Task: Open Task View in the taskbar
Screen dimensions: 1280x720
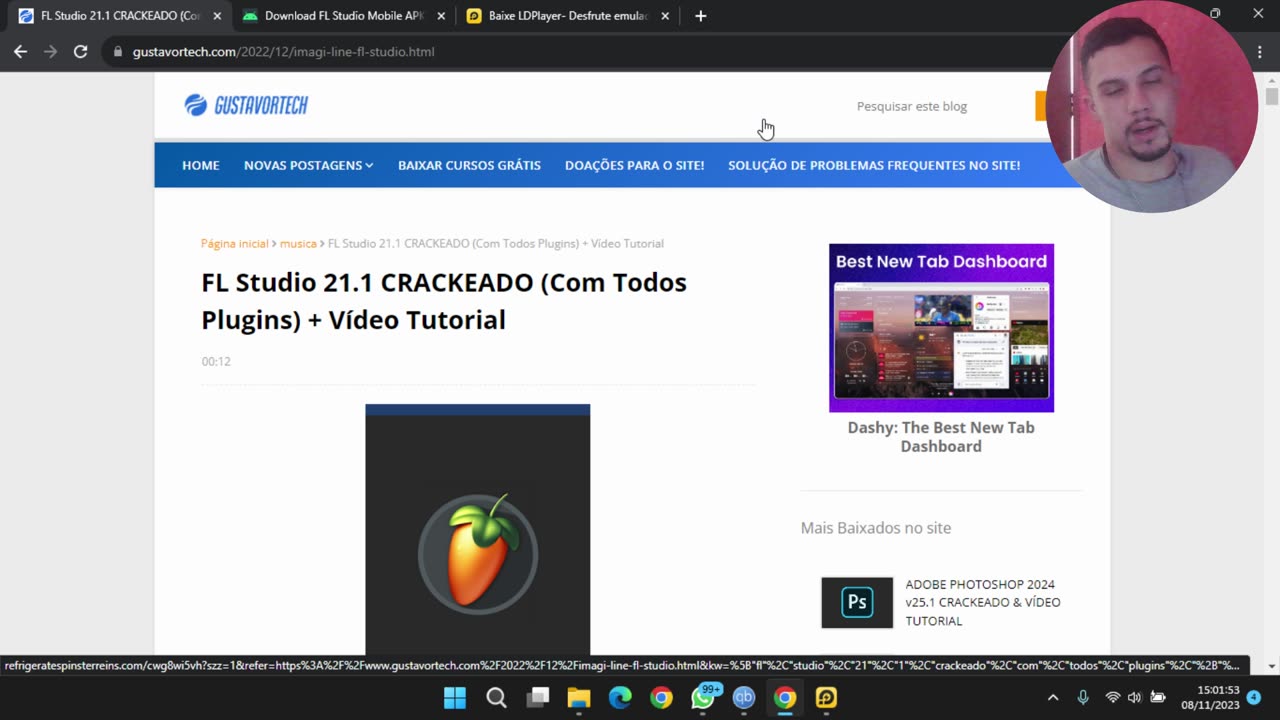Action: tap(538, 697)
